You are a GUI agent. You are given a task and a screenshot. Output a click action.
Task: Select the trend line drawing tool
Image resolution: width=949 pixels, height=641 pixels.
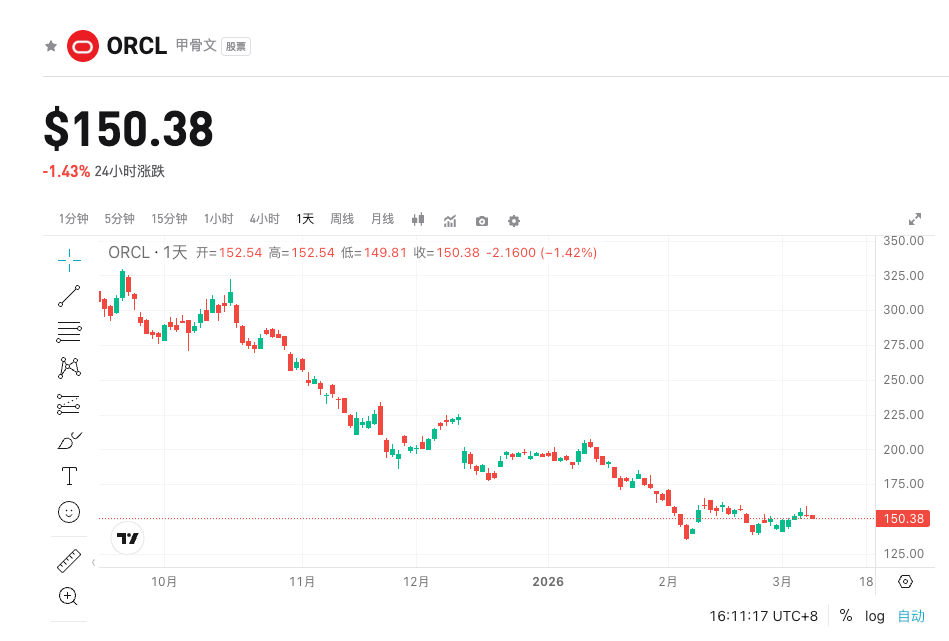click(x=69, y=296)
